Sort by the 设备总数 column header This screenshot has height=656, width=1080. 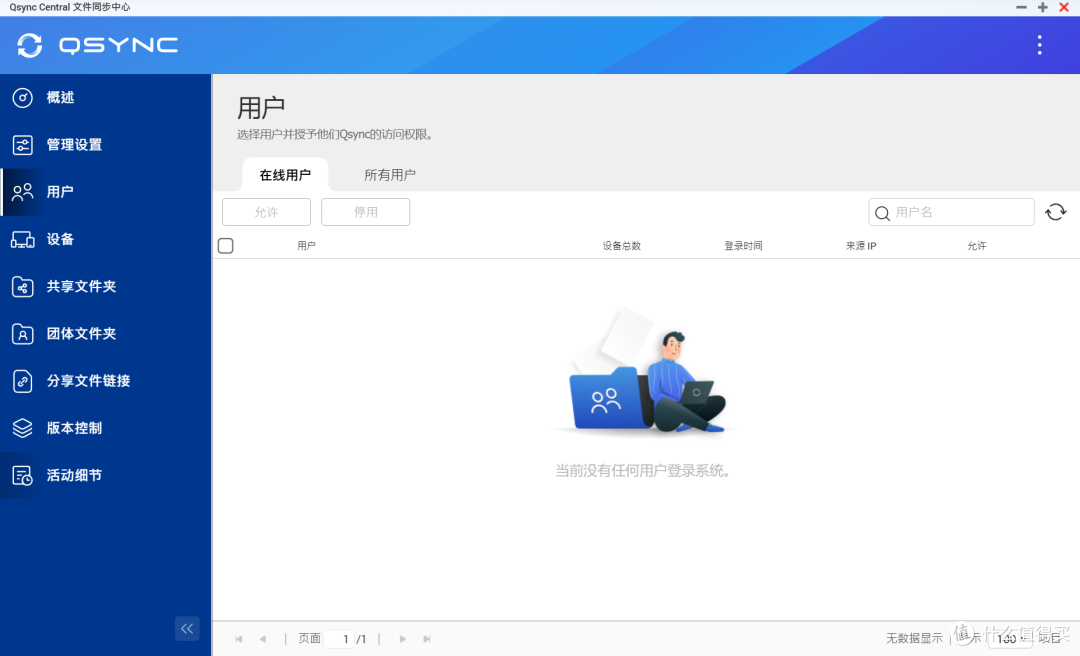coord(622,246)
